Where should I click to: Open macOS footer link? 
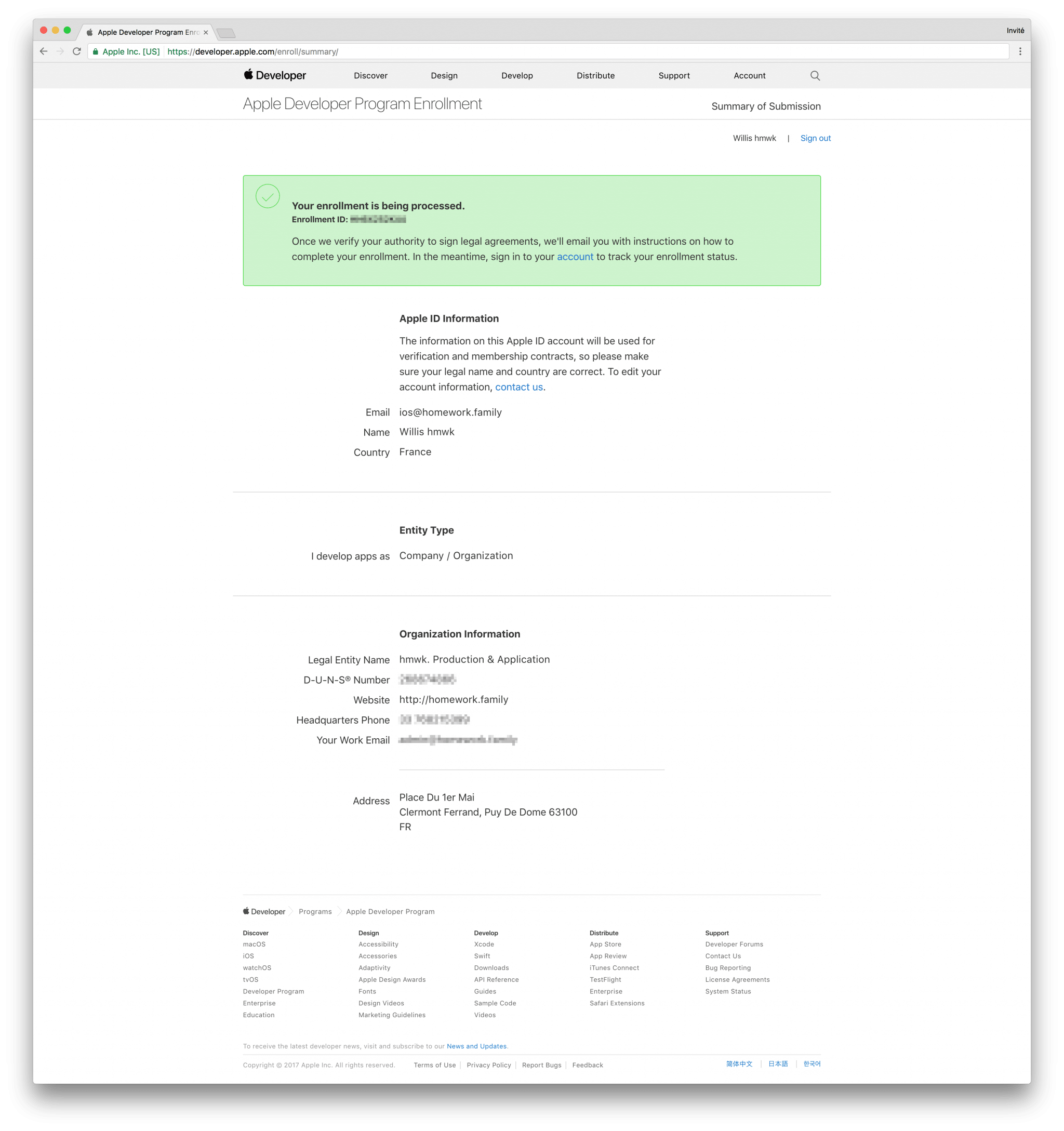pyautogui.click(x=254, y=944)
